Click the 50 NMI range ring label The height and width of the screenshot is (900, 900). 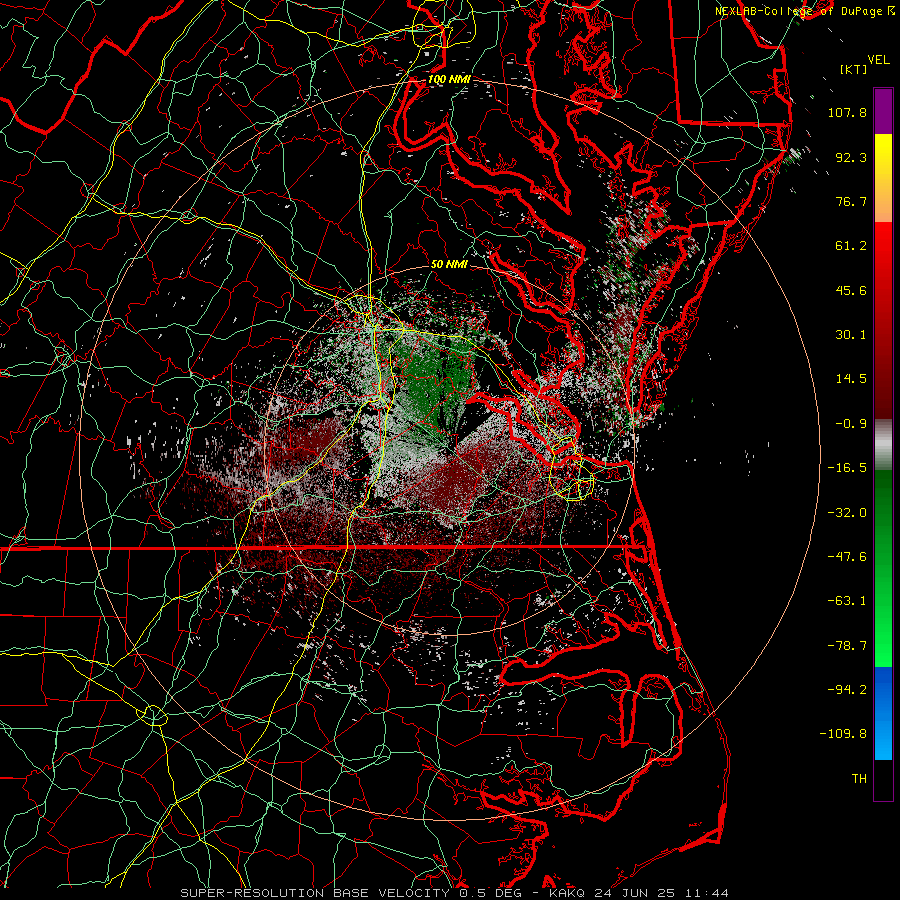click(x=449, y=264)
